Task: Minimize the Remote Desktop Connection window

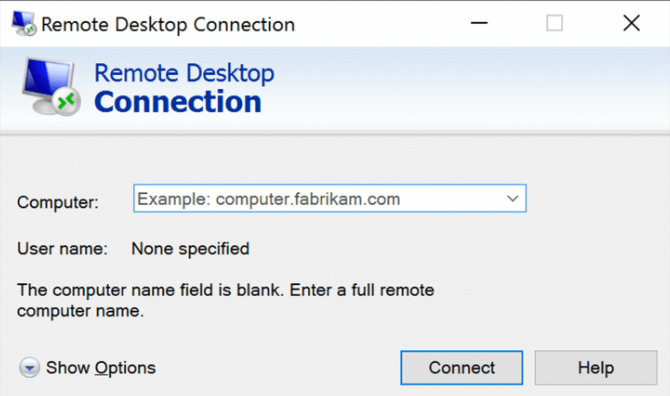Action: click(479, 23)
